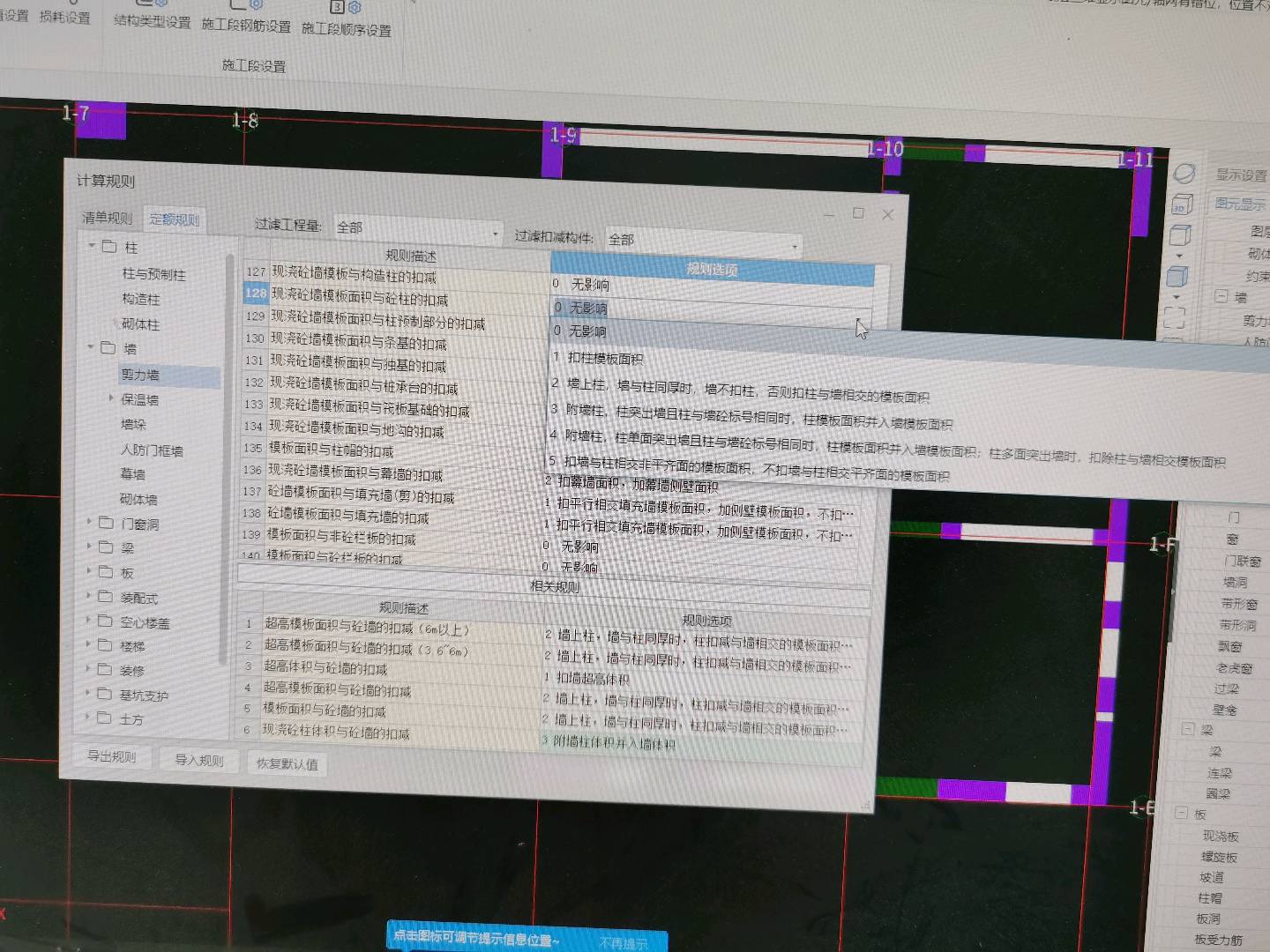Click the wireframe box view icon
Image resolution: width=1270 pixels, height=952 pixels.
[1180, 235]
